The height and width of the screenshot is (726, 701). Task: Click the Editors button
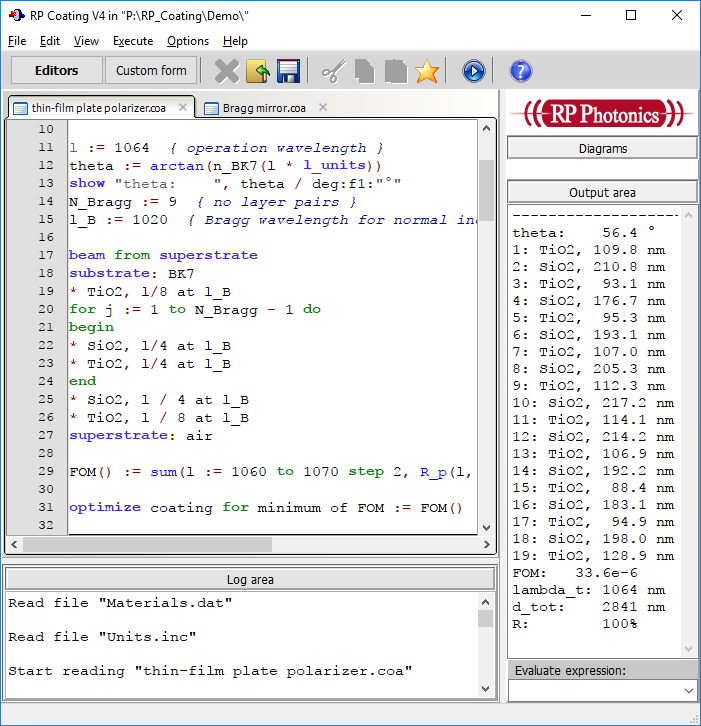(56, 70)
